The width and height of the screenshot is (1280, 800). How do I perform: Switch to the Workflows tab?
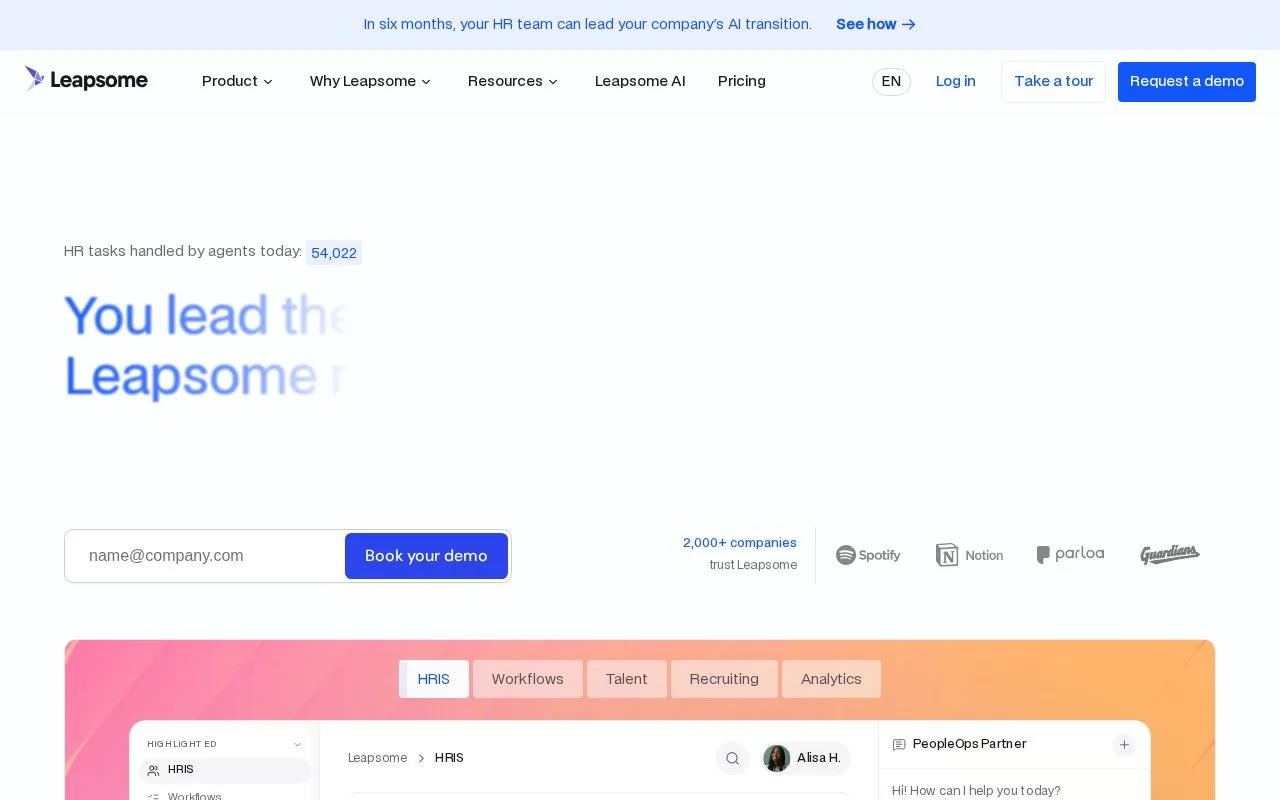pos(528,679)
